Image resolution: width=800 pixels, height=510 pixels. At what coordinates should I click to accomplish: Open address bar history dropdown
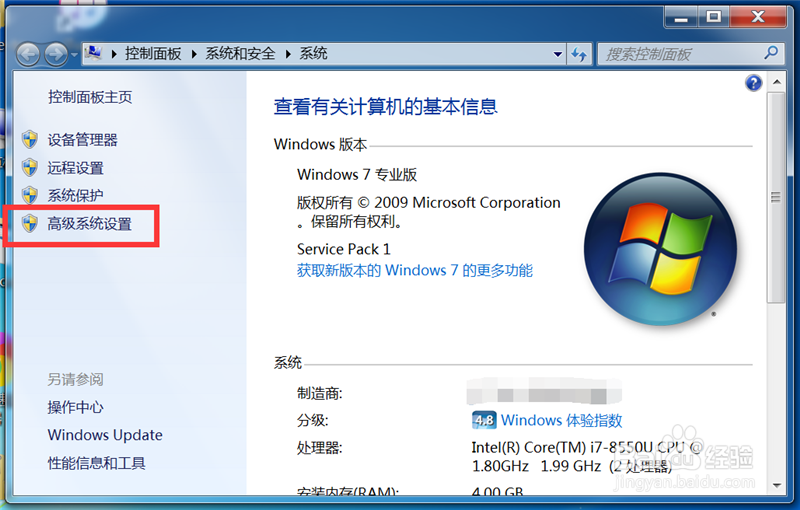(558, 54)
